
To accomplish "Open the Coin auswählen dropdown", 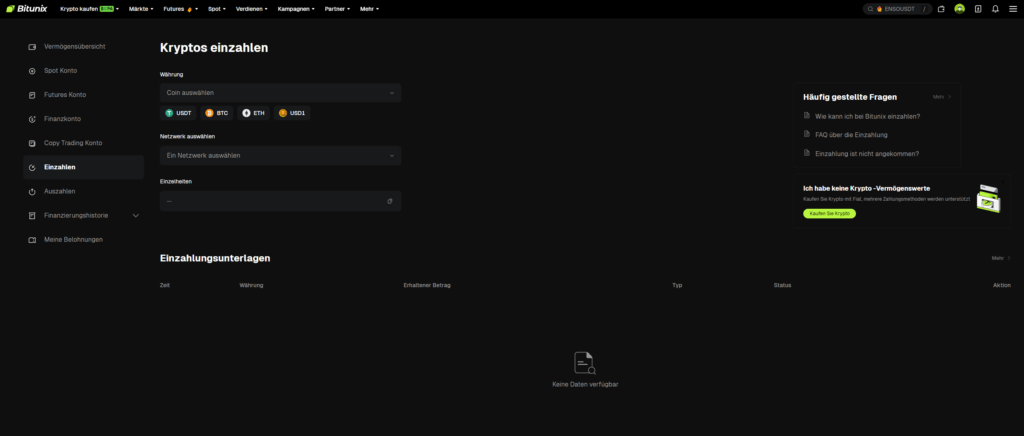I will click(280, 93).
